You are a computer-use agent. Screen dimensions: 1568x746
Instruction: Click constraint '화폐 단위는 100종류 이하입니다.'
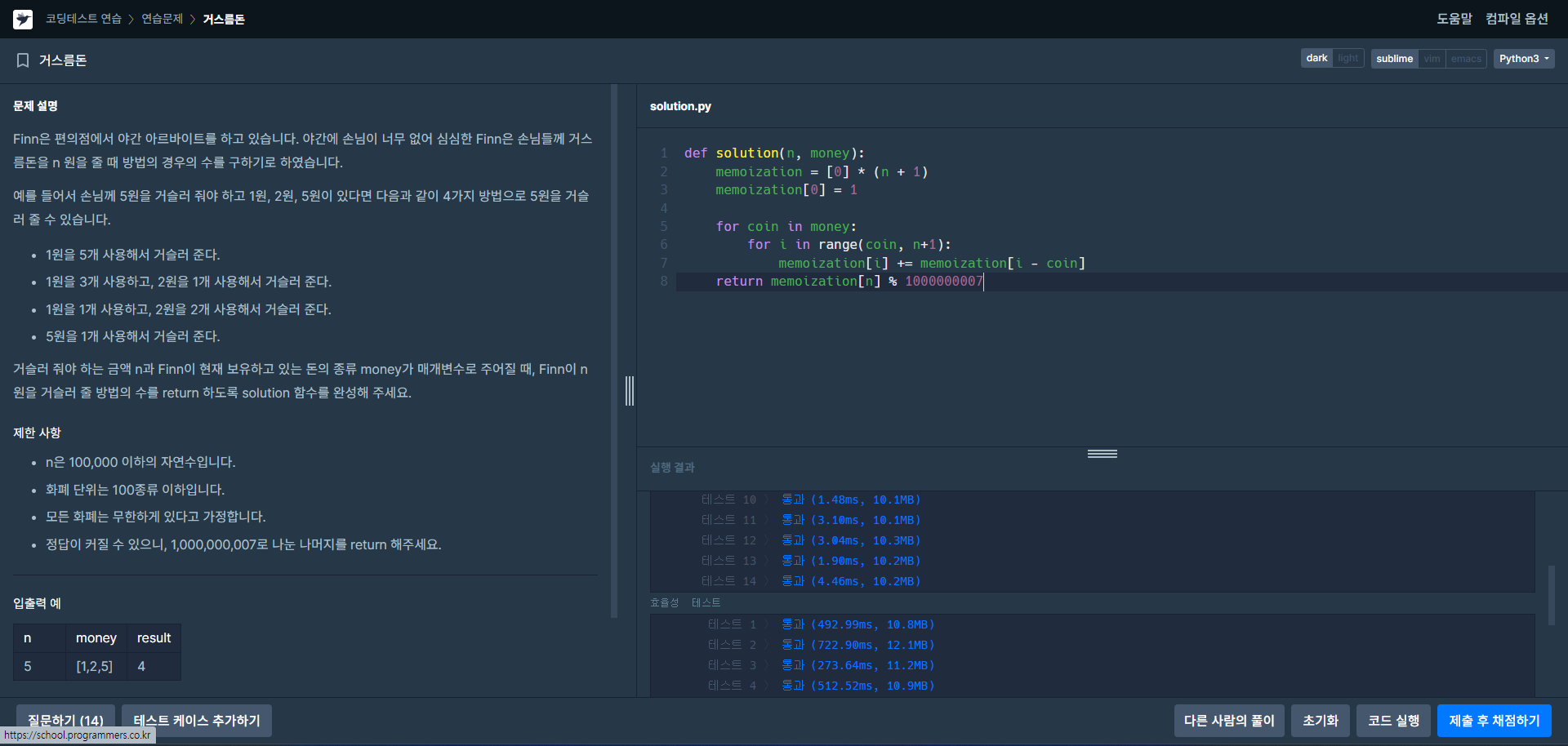[x=135, y=490]
